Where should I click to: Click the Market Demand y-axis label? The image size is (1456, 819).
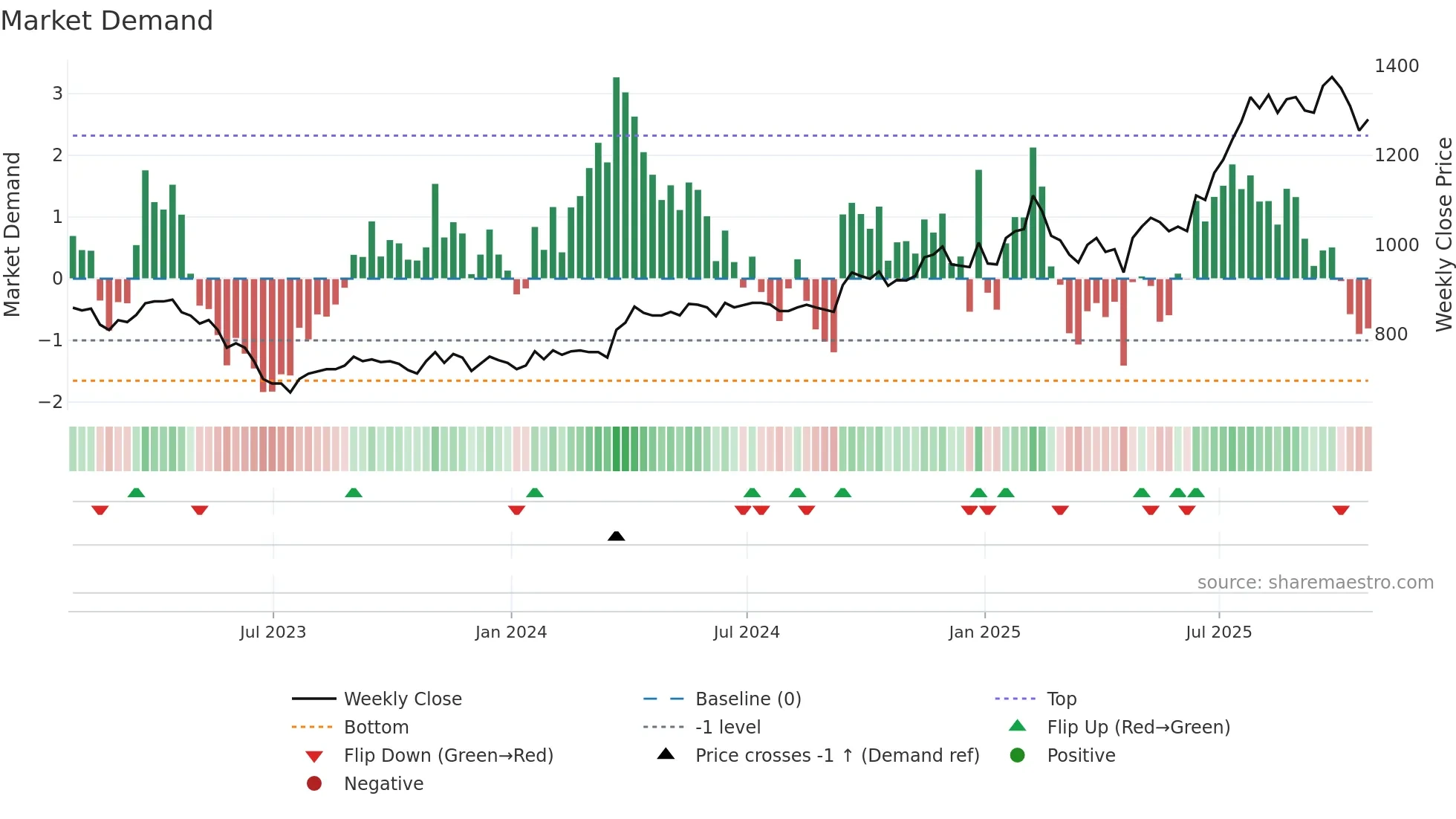tap(12, 234)
